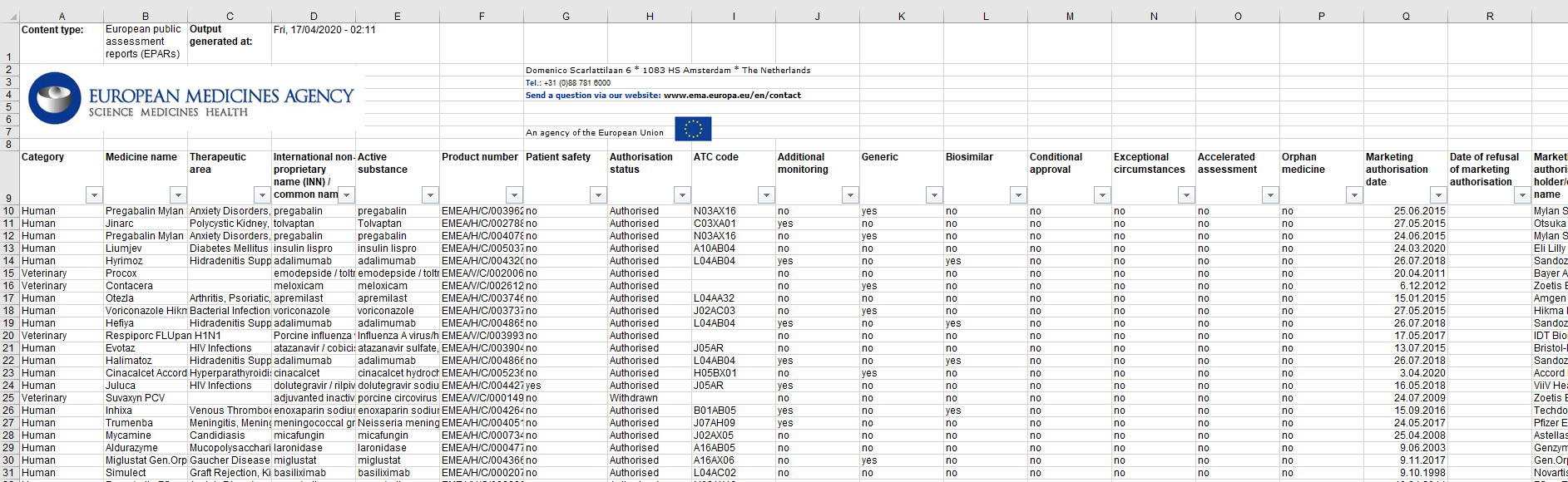1568x482 pixels.
Task: Open the Biosimilar filter dropdown
Action: click(1018, 195)
